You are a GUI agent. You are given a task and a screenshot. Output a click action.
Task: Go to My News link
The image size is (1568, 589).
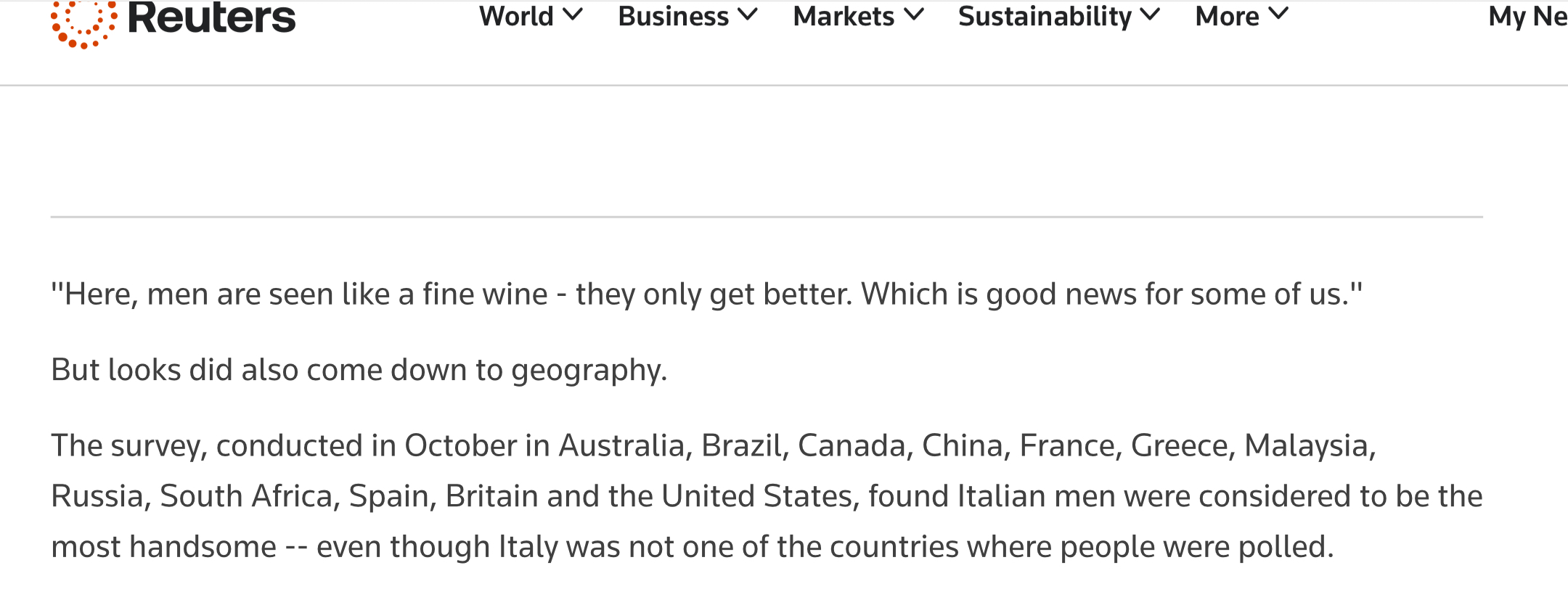tap(1527, 16)
